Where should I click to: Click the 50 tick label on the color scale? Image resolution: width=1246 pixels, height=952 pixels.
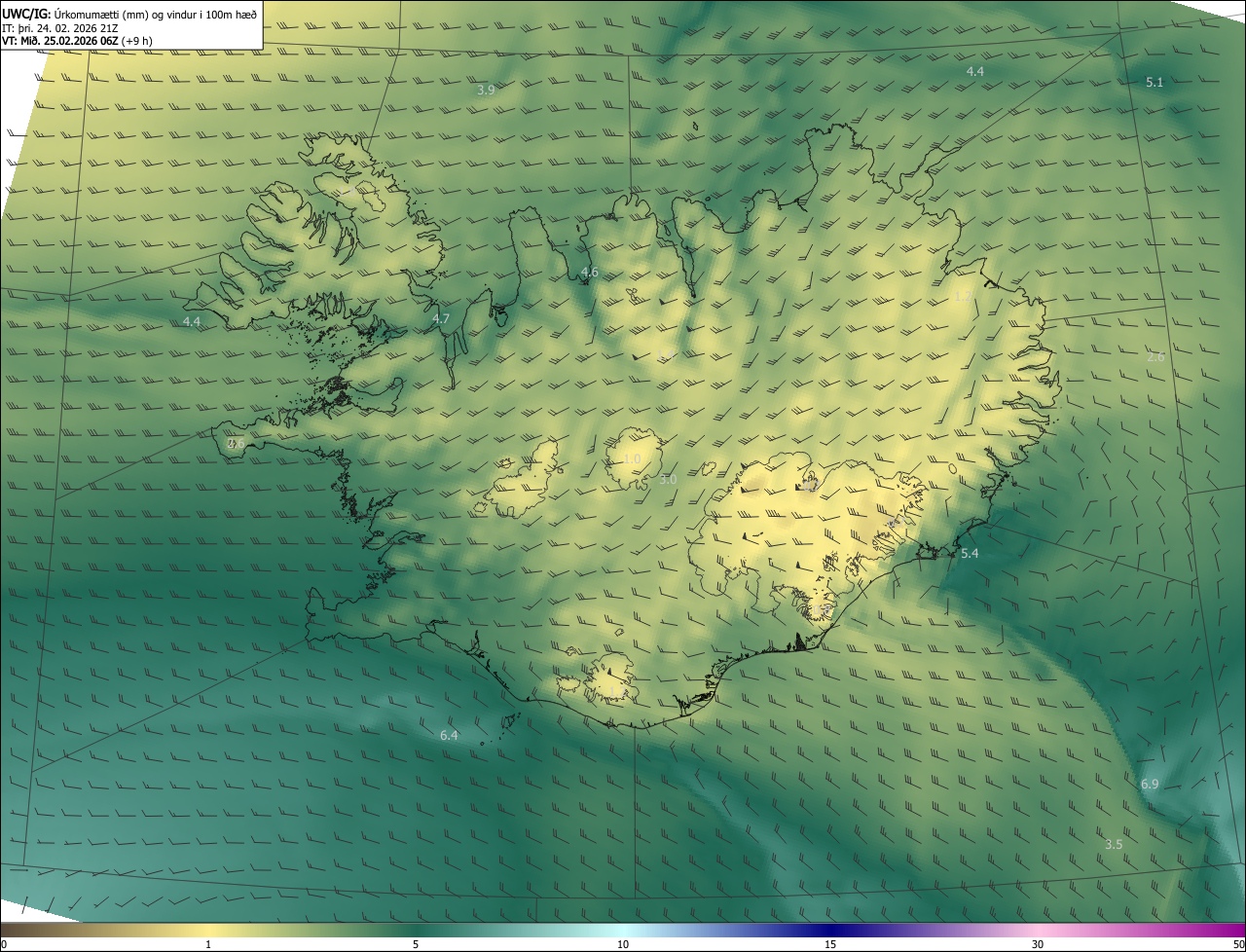tap(1238, 945)
